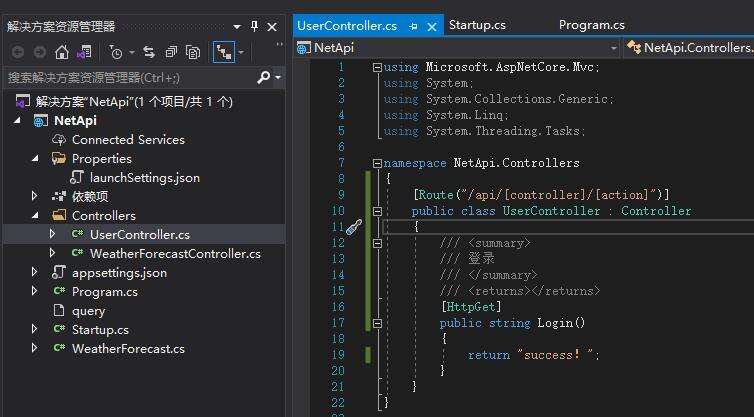Switch to the UserController.cs editor tab
The image size is (754, 417).
pos(347,25)
